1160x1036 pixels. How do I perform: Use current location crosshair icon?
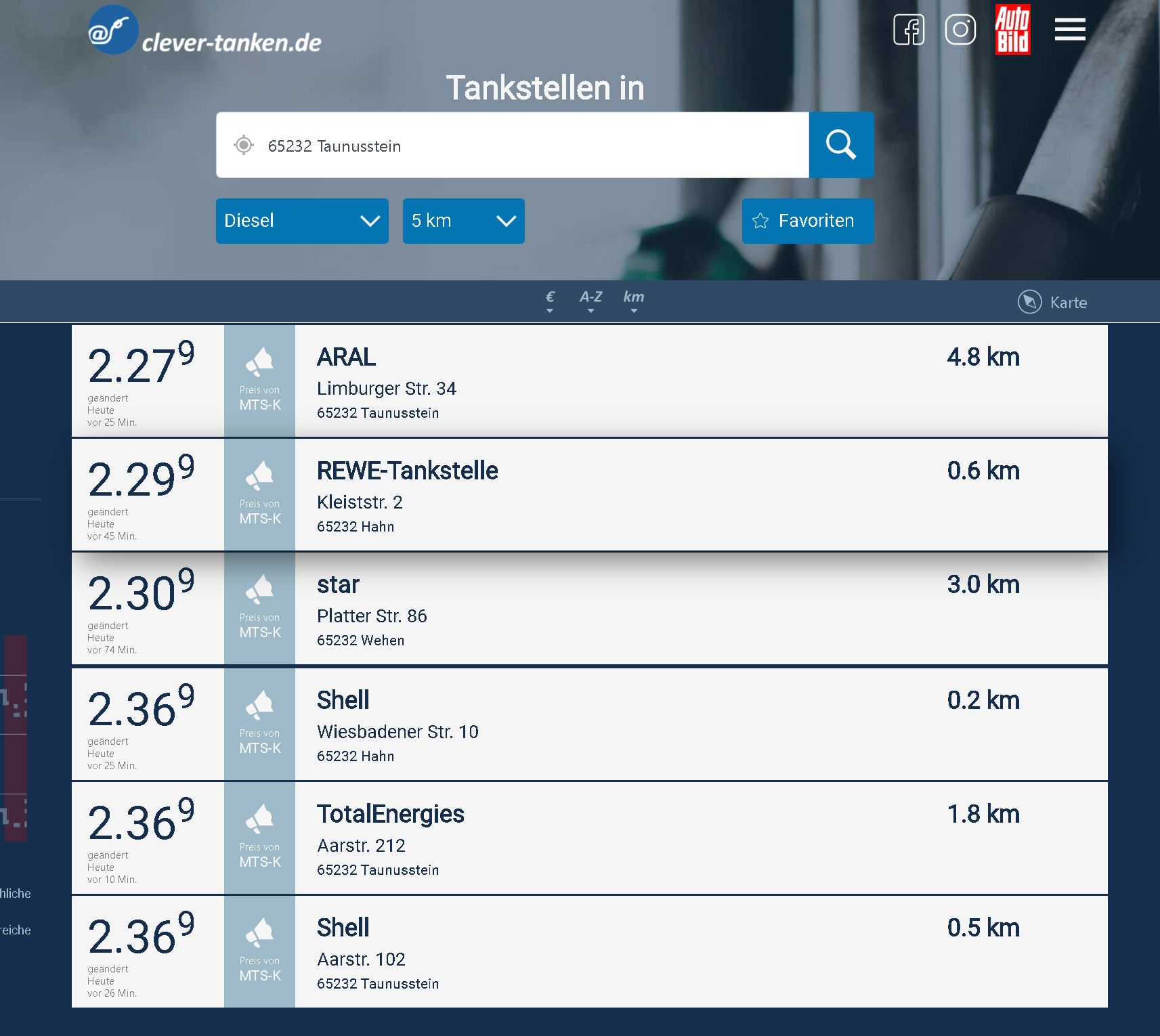pyautogui.click(x=244, y=145)
